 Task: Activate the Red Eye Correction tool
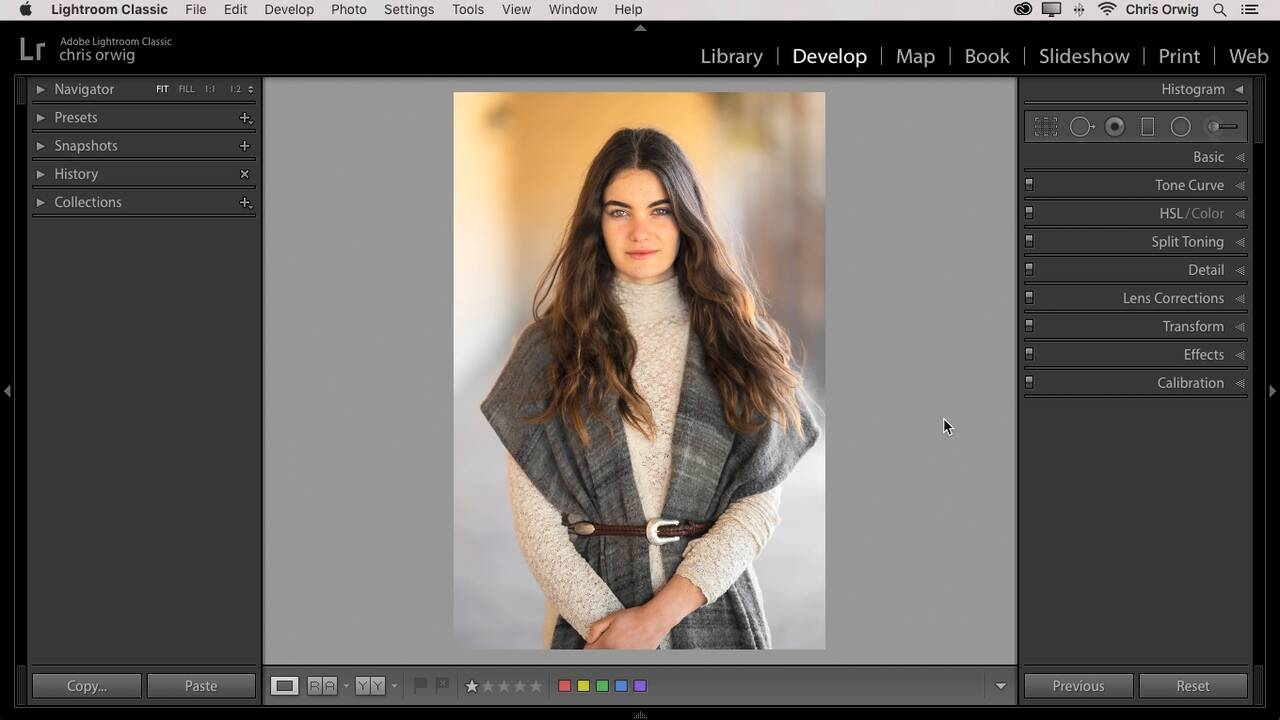(x=1115, y=127)
